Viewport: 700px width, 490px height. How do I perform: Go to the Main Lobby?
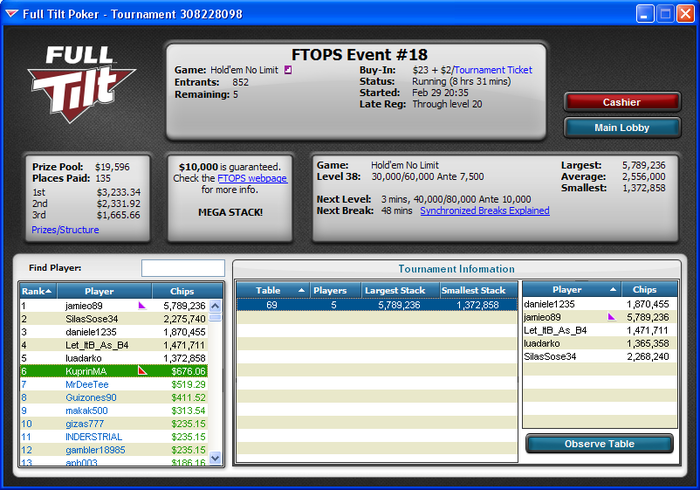(x=621, y=128)
